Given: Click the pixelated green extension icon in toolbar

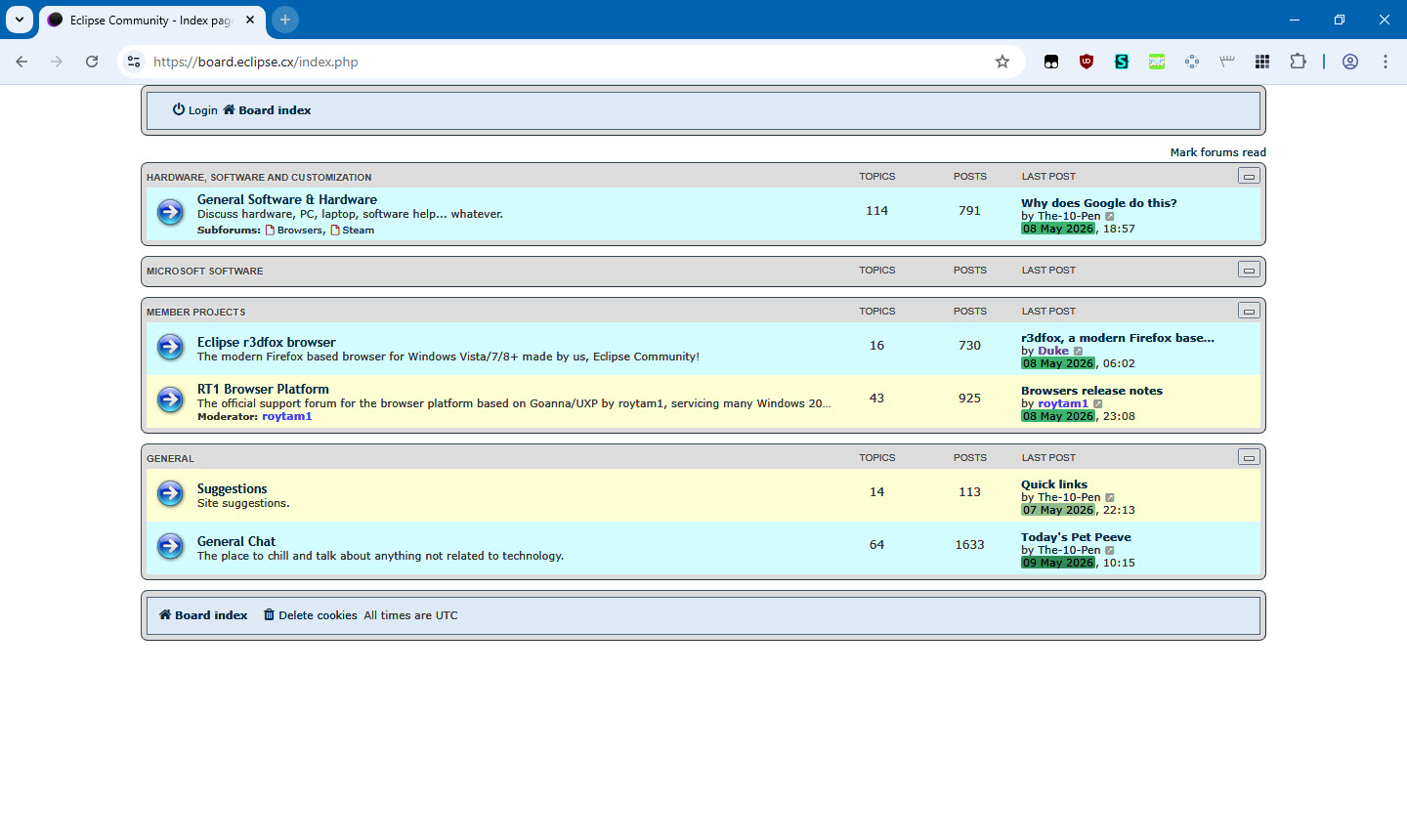Looking at the screenshot, I should click(x=1157, y=62).
